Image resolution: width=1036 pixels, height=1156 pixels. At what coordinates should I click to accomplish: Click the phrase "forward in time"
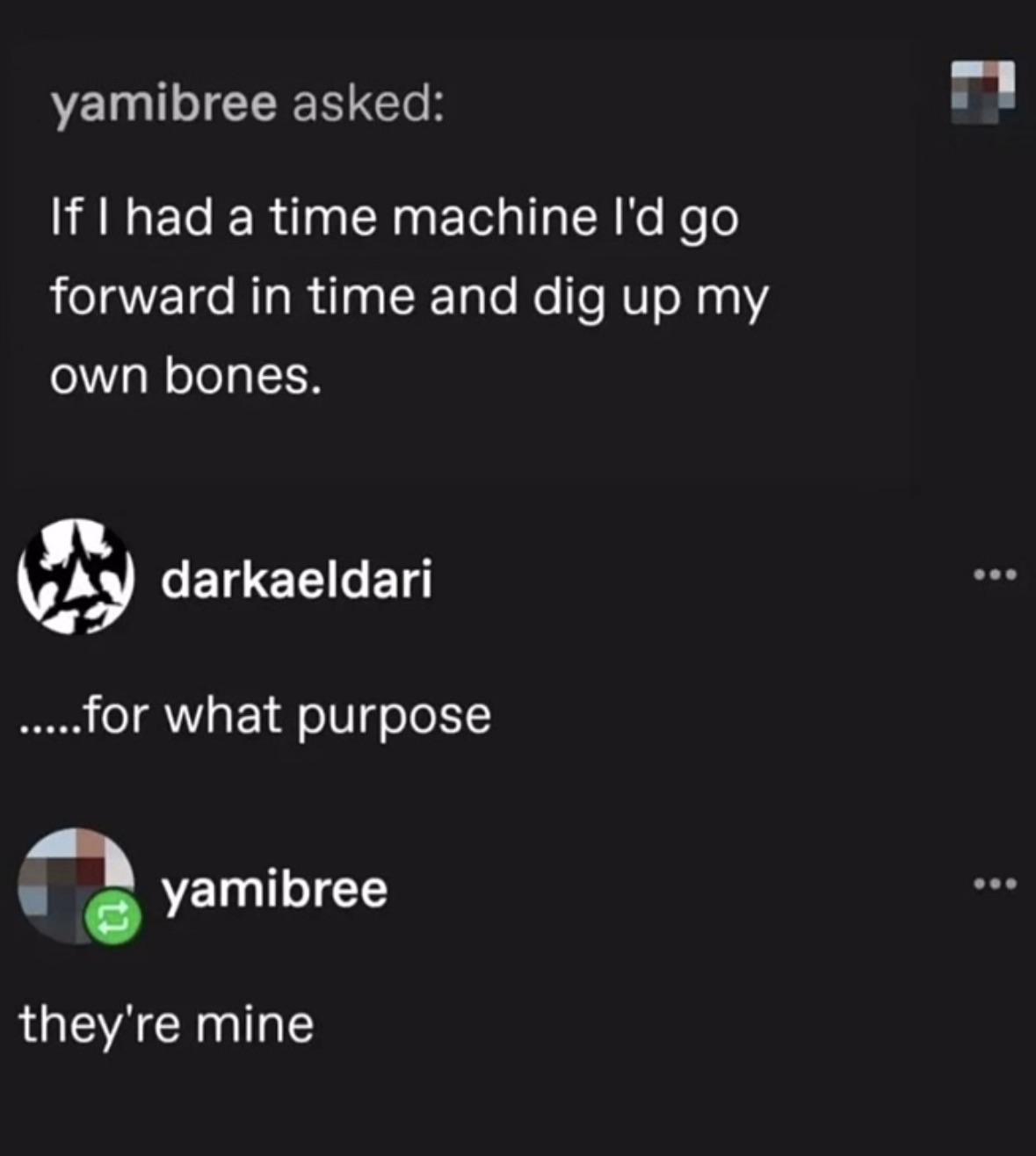pyautogui.click(x=232, y=296)
